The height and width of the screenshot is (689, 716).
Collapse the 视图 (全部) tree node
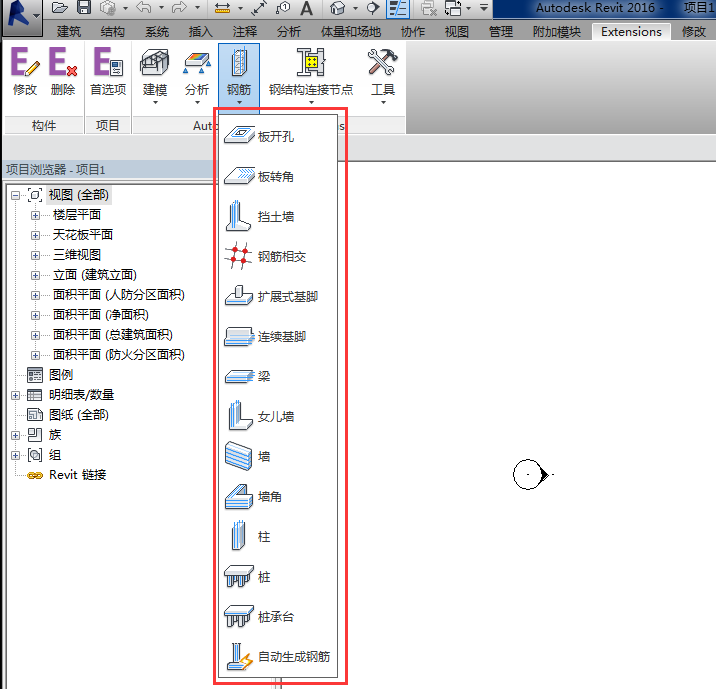(16, 195)
